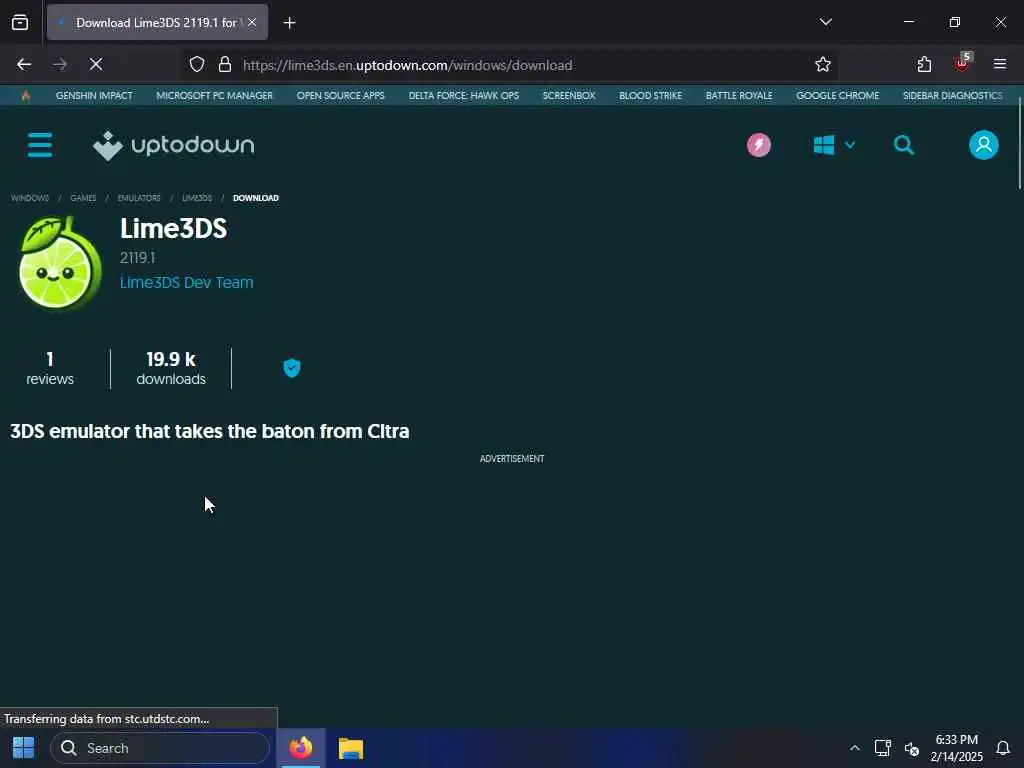
Task: Open the clock showing 6:33 PM
Action: pos(957,748)
